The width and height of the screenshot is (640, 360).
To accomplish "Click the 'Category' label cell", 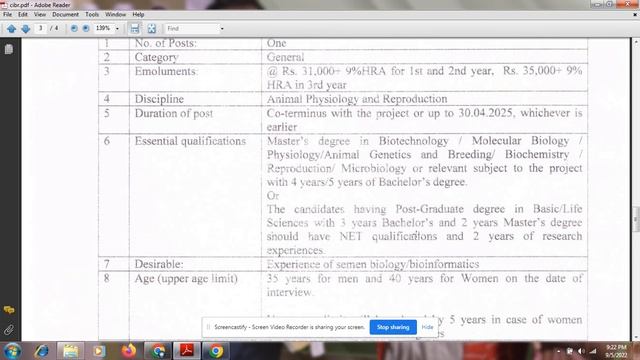I will 156,57.
